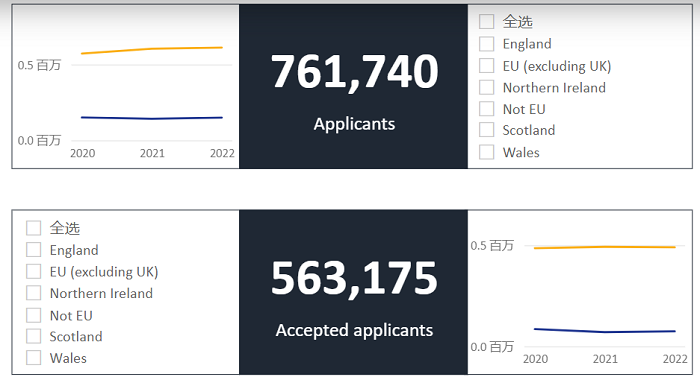This screenshot has height=383, width=700.
Task: Tick Scotland in Accepted applicants filter
Action: coord(33,336)
